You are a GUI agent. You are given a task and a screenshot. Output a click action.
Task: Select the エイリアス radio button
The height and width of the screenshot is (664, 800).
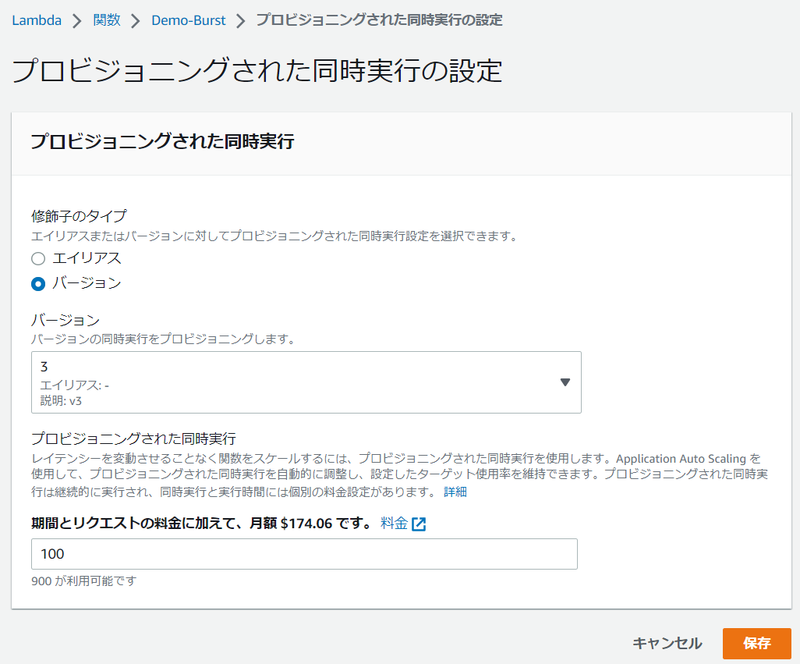point(38,259)
